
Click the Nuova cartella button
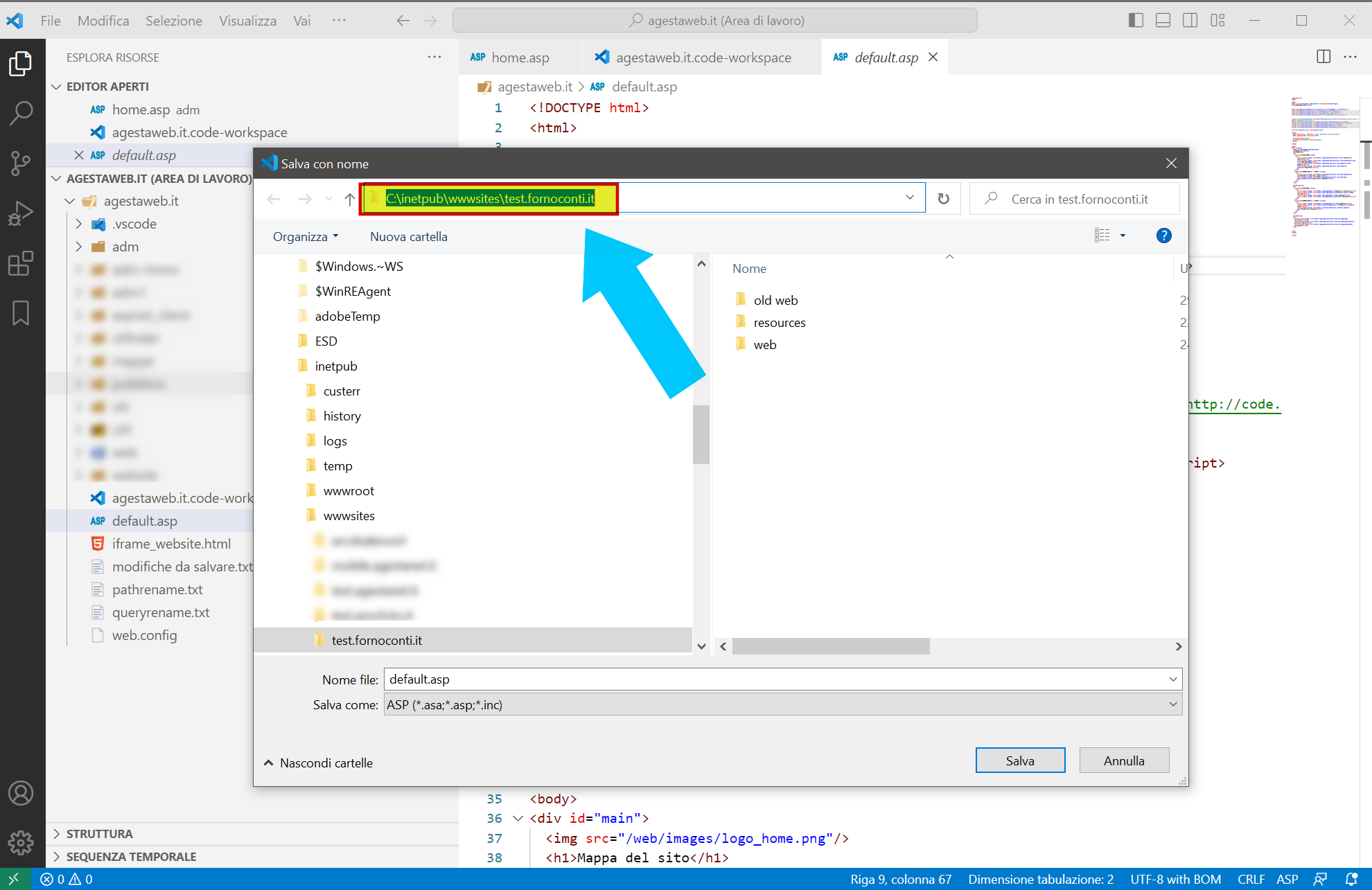(x=408, y=236)
